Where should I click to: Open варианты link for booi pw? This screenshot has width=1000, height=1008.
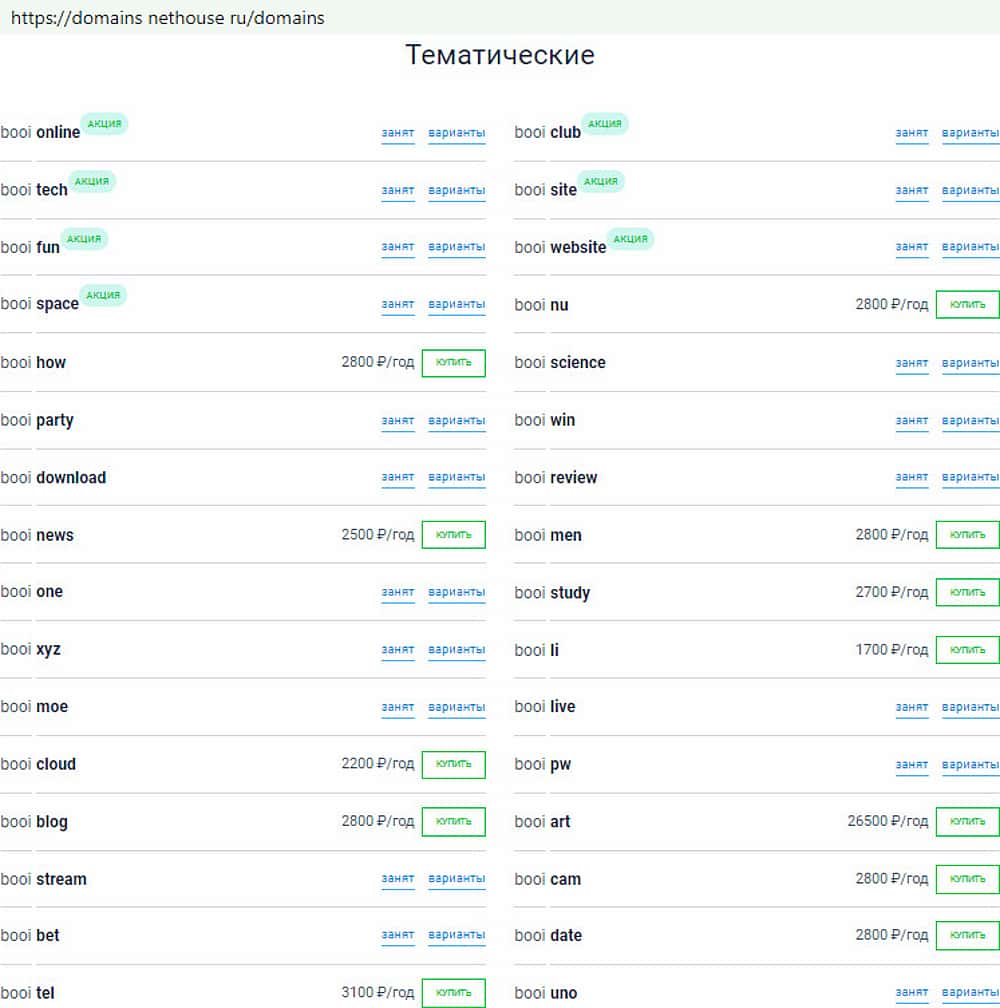pyautogui.click(x=970, y=765)
